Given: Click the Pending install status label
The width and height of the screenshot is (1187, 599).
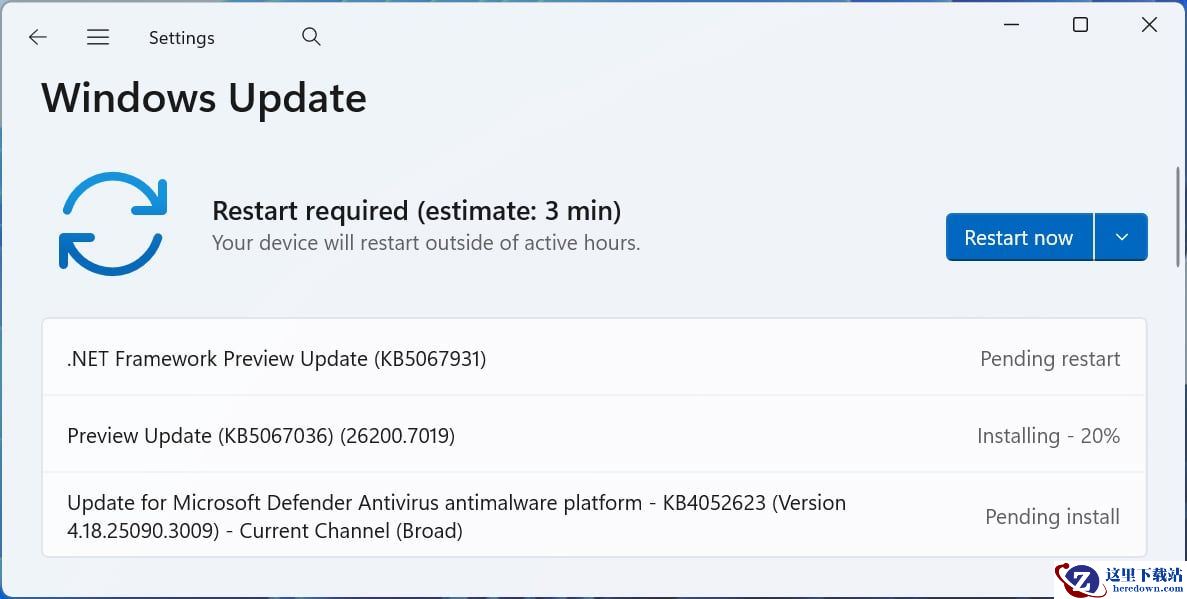Looking at the screenshot, I should tap(1052, 517).
